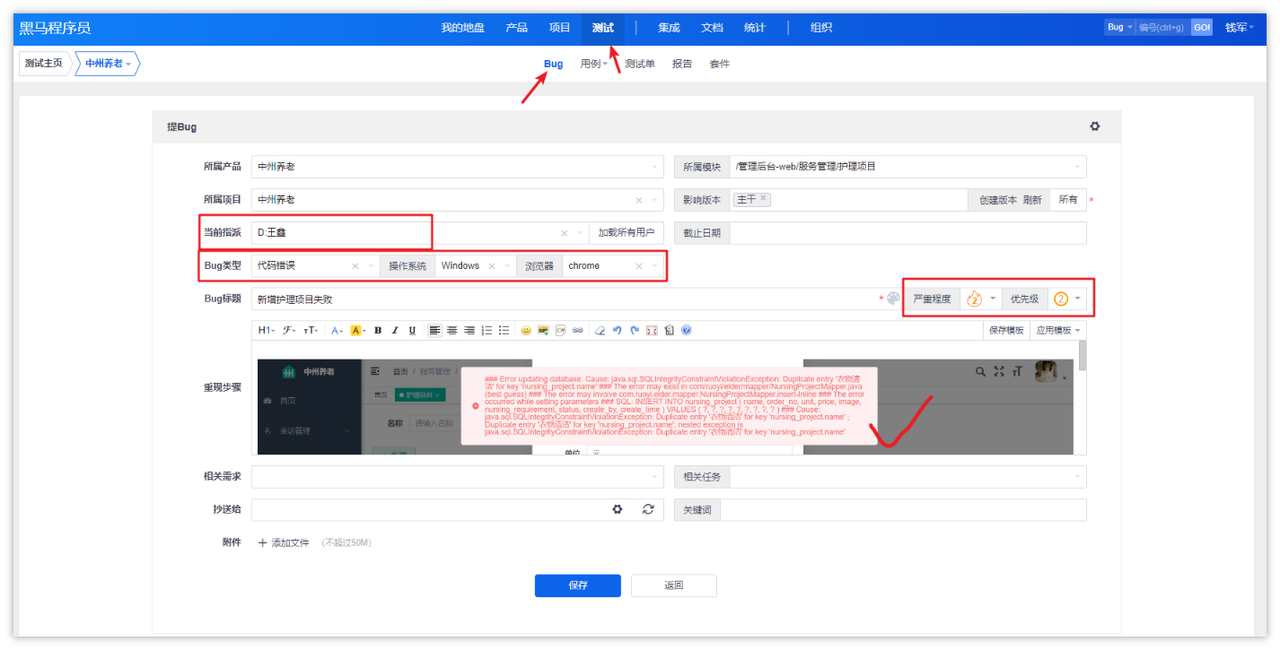Align editor text to the right

point(469,330)
